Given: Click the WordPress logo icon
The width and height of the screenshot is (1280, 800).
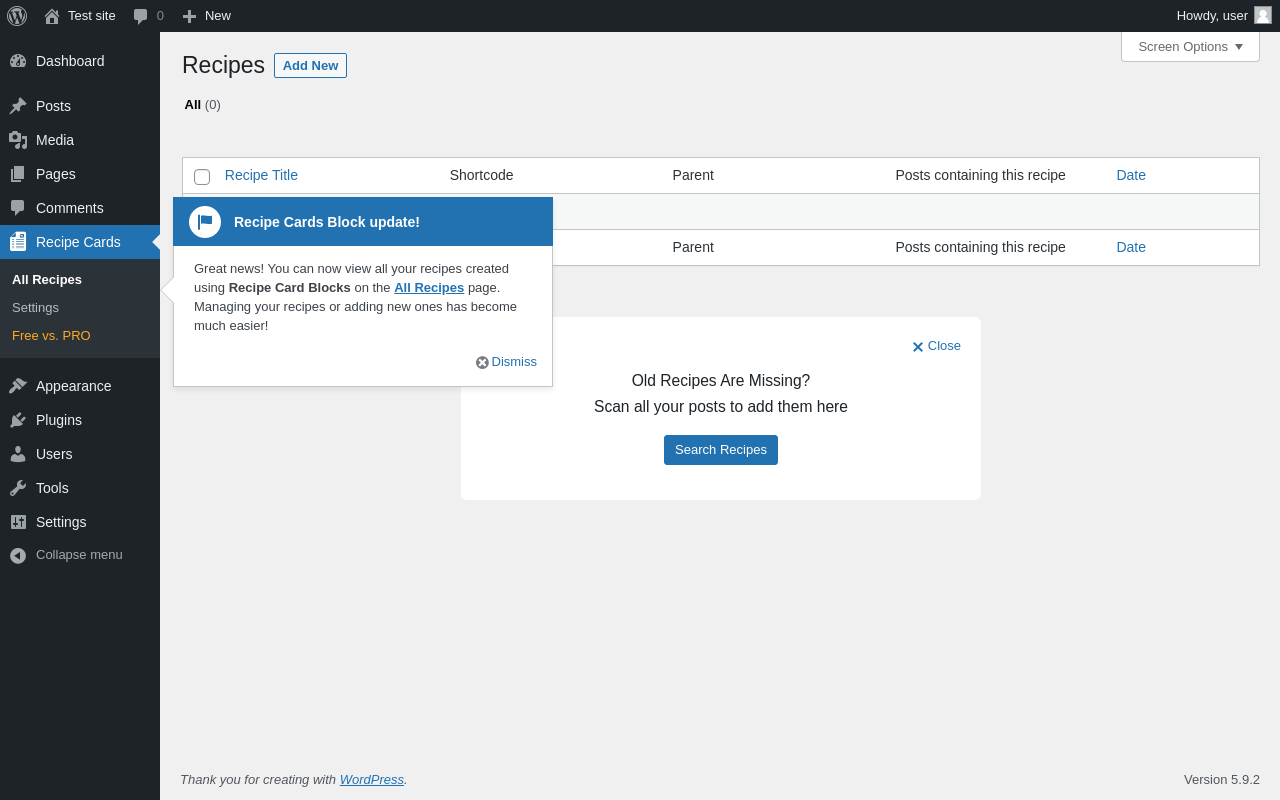Looking at the screenshot, I should coord(17,16).
